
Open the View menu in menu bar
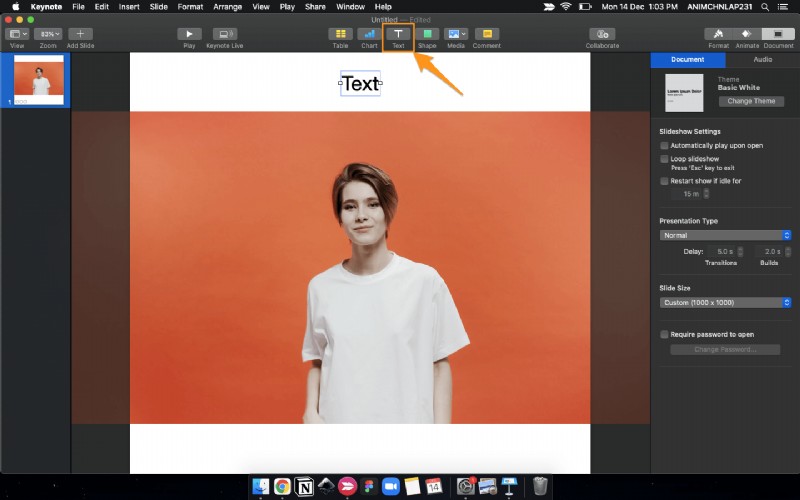(x=261, y=7)
